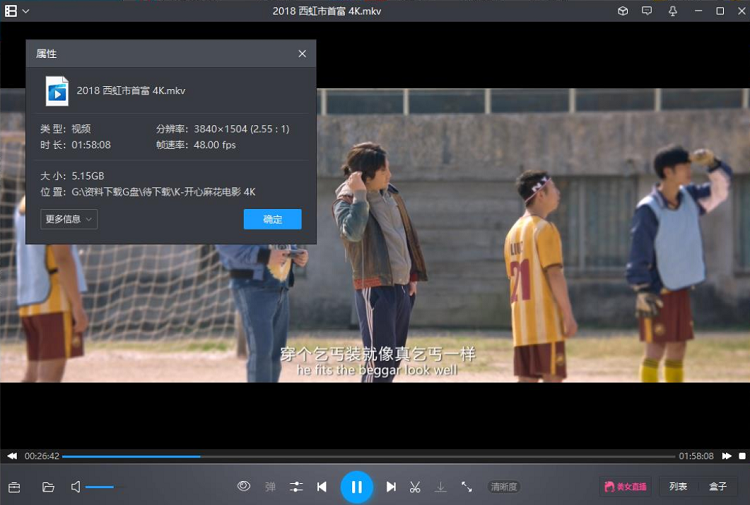Toggle the 弹 danmaku comments button
750x505 pixels.
(x=270, y=487)
